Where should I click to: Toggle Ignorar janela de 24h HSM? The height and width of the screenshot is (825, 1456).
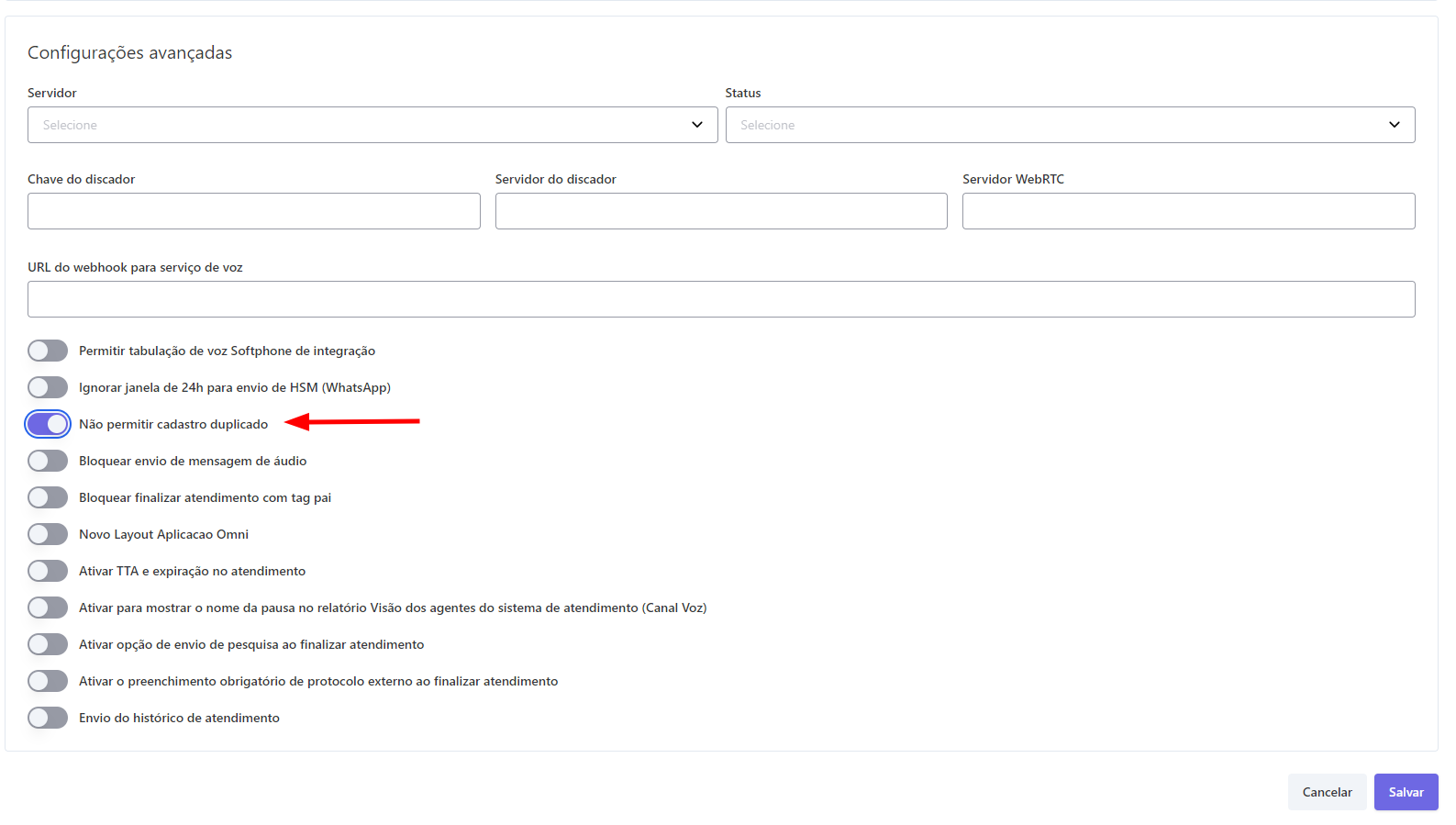tap(48, 387)
